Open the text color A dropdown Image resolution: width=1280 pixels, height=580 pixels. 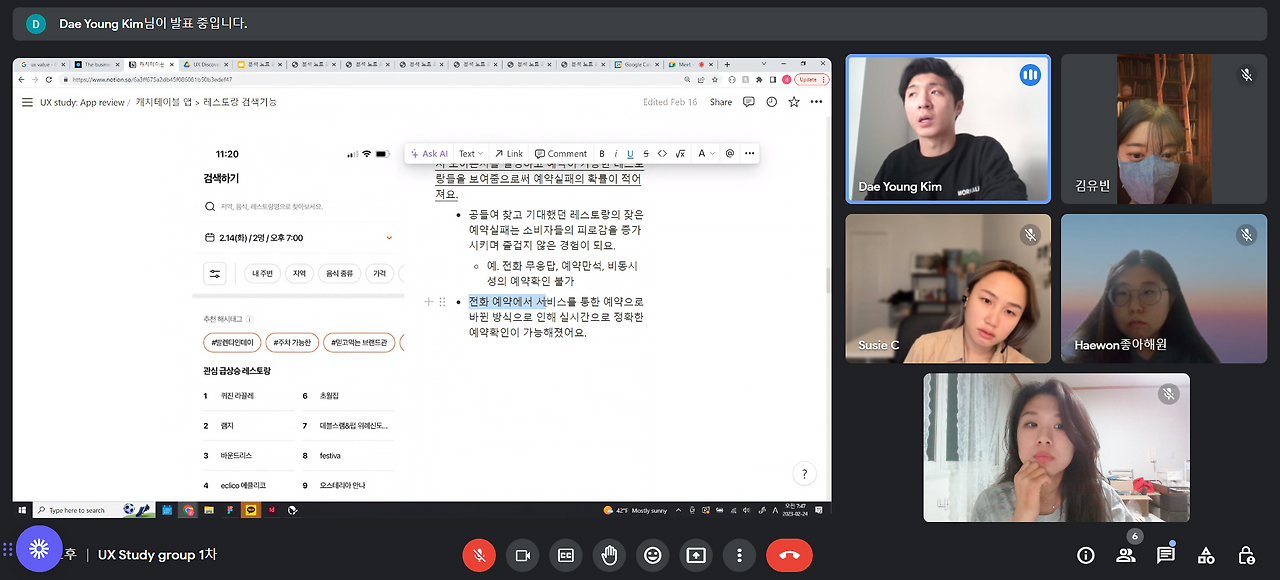(706, 154)
